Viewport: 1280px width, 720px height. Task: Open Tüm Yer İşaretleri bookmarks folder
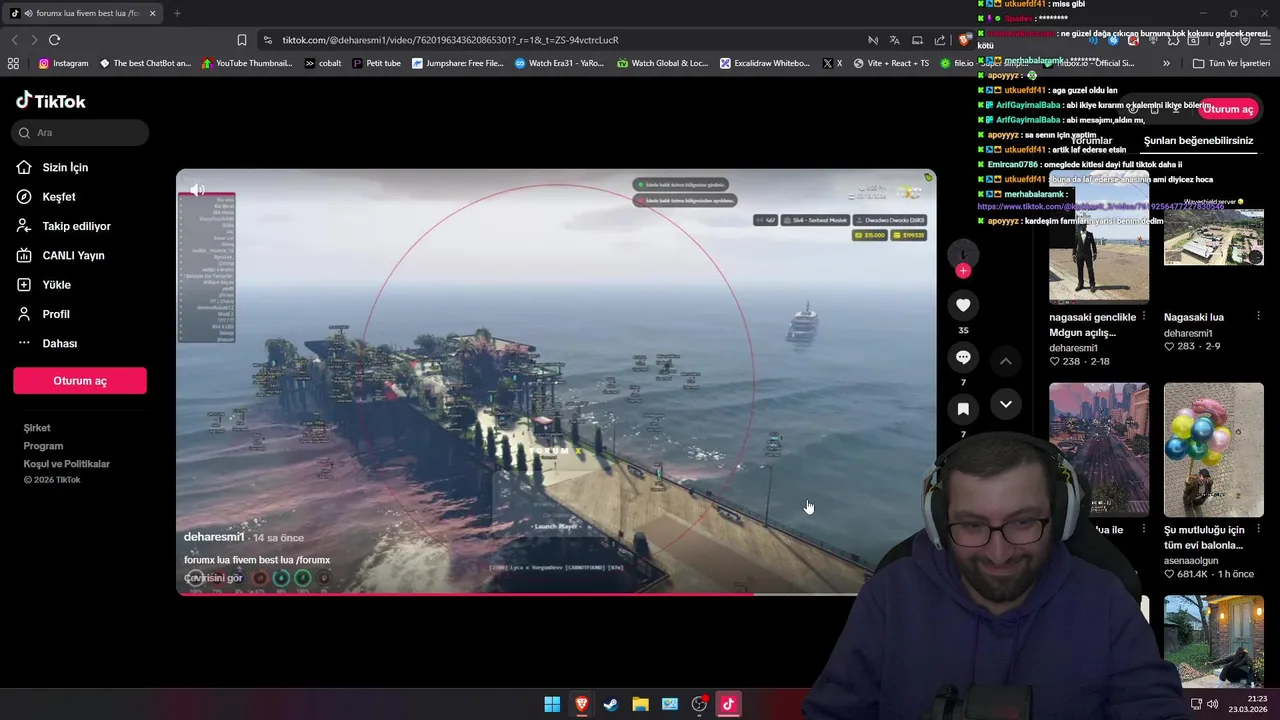point(1229,63)
